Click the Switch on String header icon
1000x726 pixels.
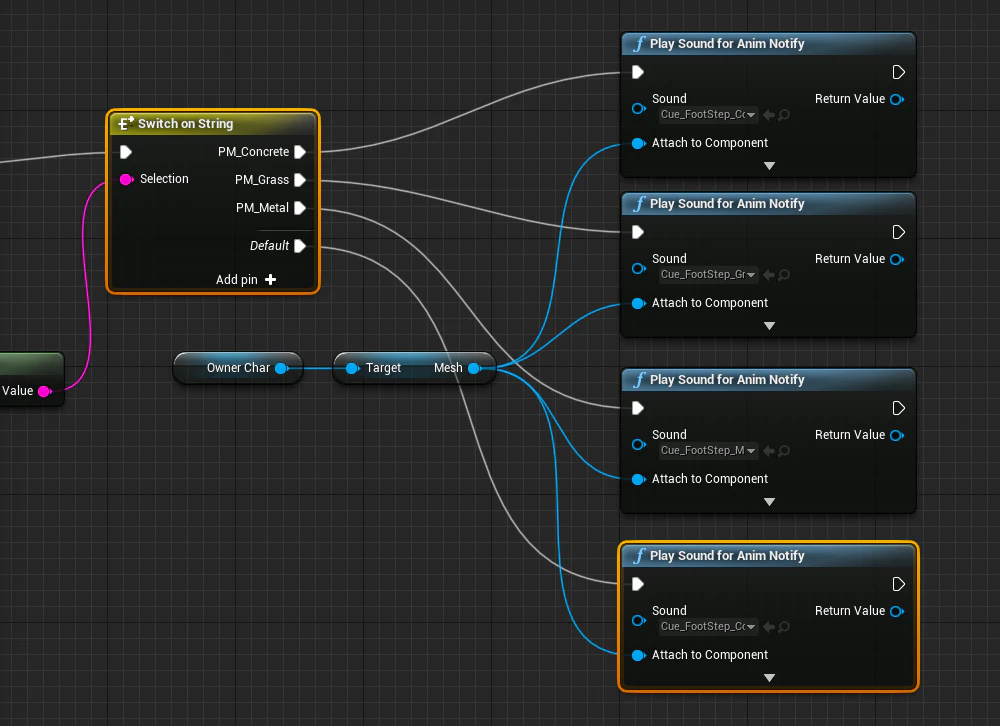[x=126, y=123]
